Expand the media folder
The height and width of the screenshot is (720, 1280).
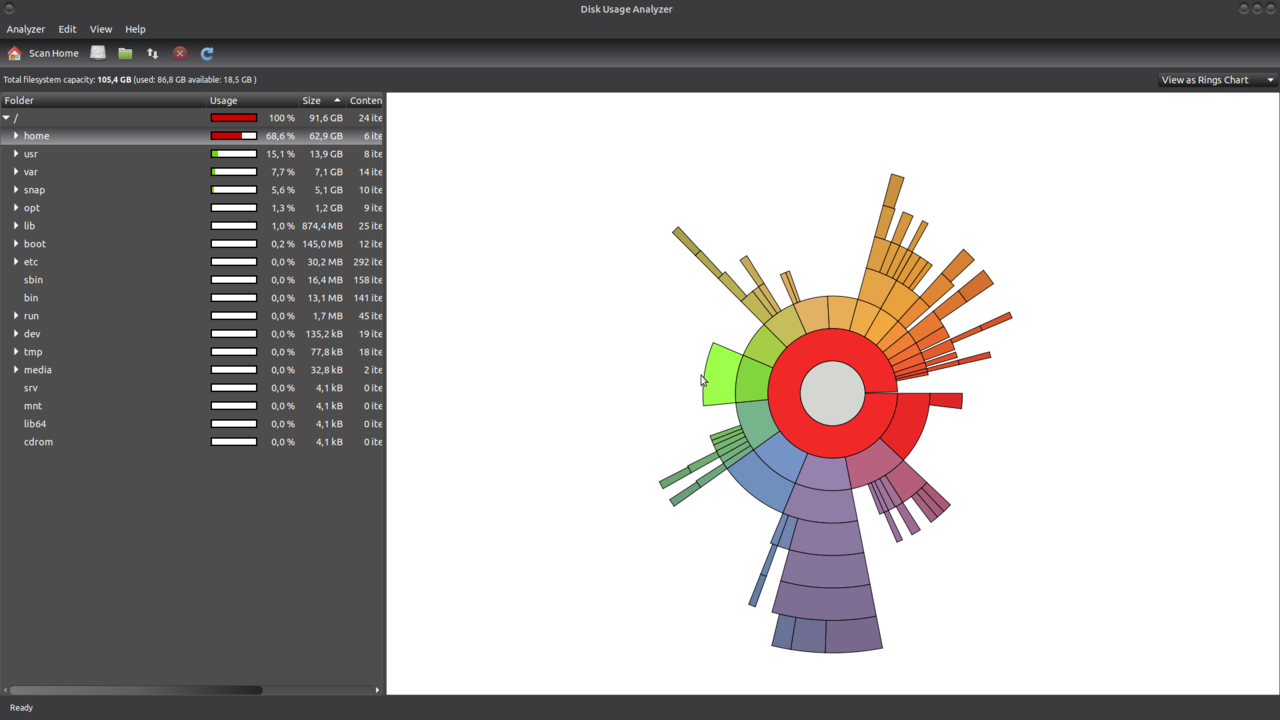[x=16, y=370]
